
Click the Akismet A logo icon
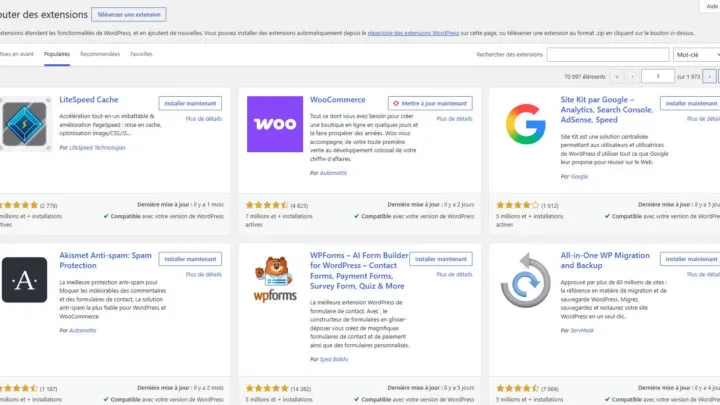[x=24, y=280]
